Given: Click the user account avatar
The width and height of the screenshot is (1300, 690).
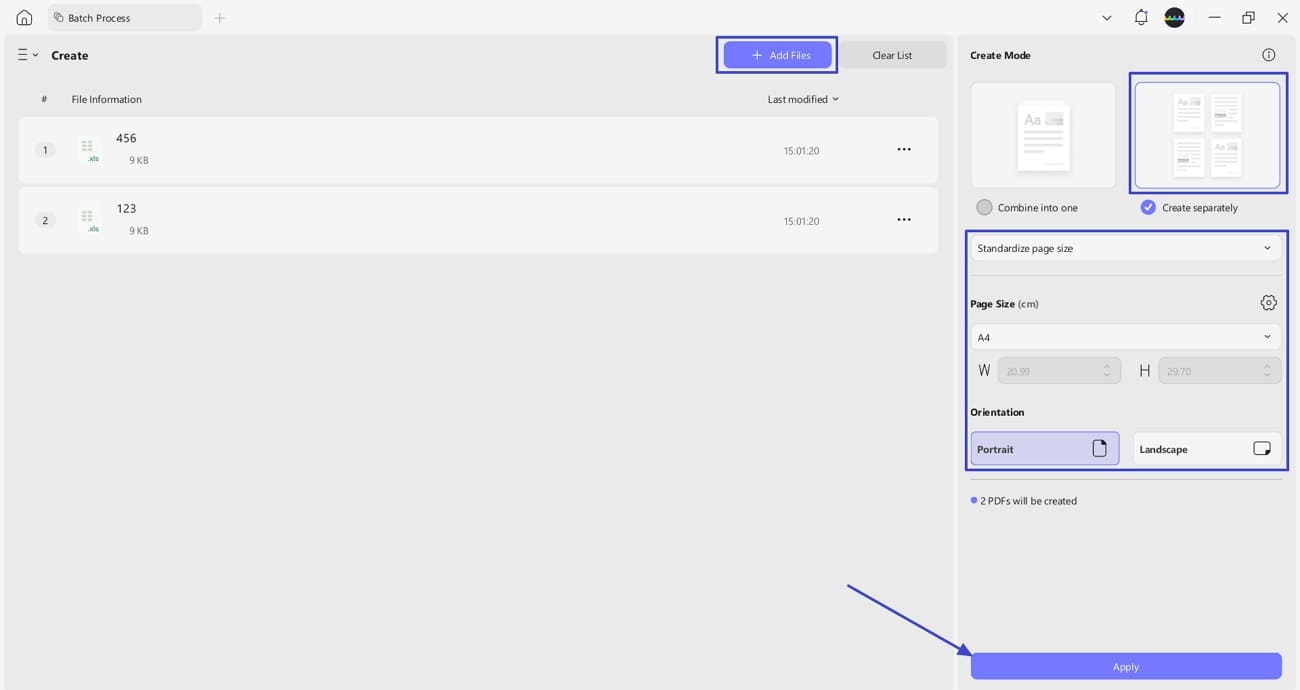Looking at the screenshot, I should pyautogui.click(x=1174, y=17).
